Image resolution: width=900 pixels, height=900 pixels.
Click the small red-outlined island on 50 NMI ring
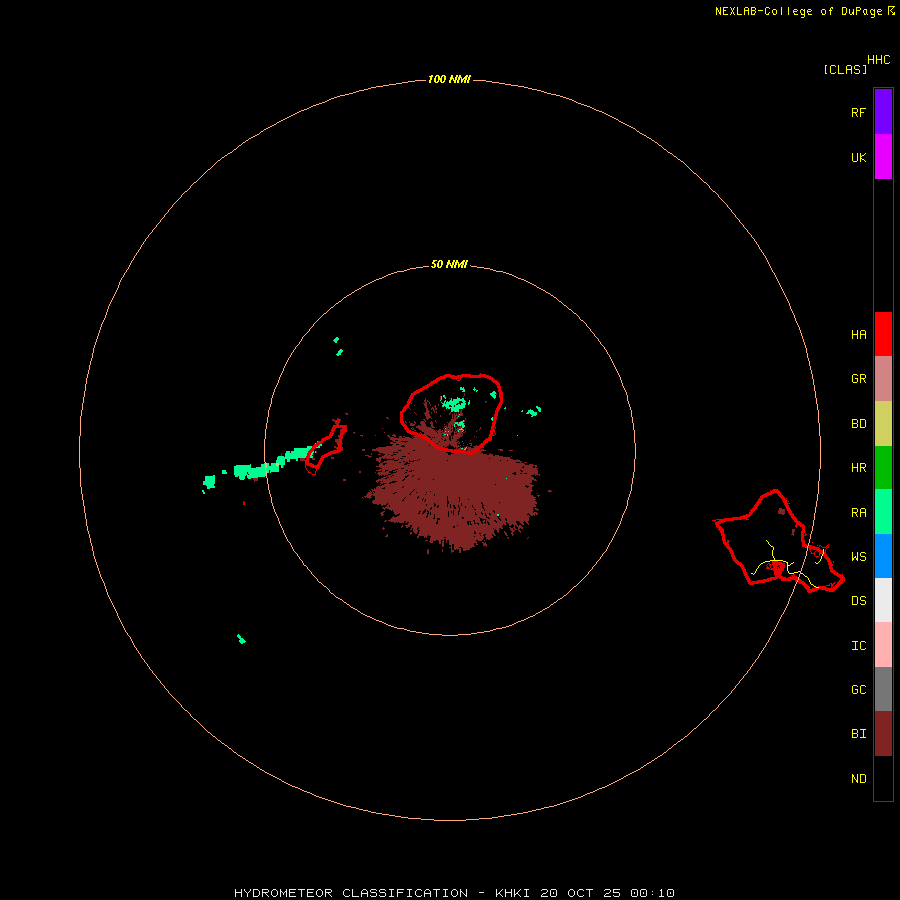tap(326, 450)
